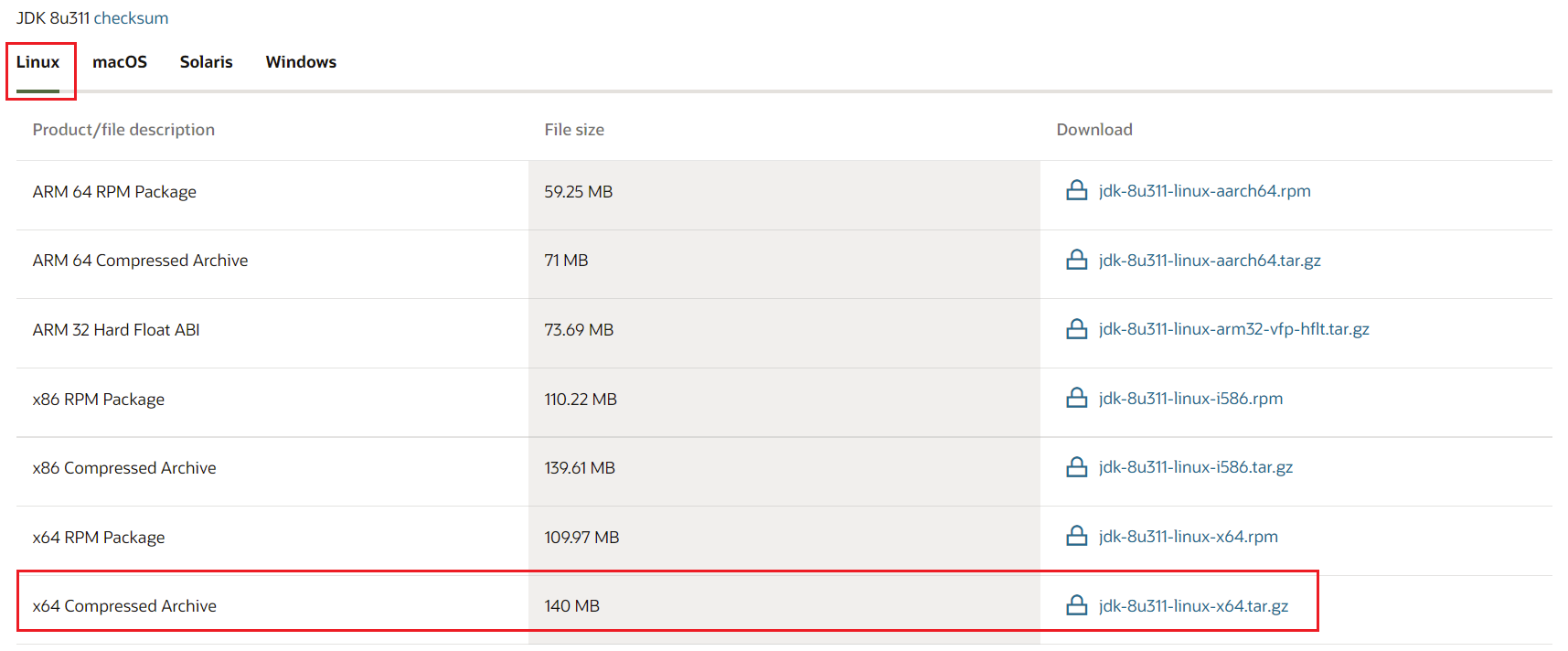Click the Product/file description column header
Viewport: 1568px width, 651px height.
[x=123, y=130]
